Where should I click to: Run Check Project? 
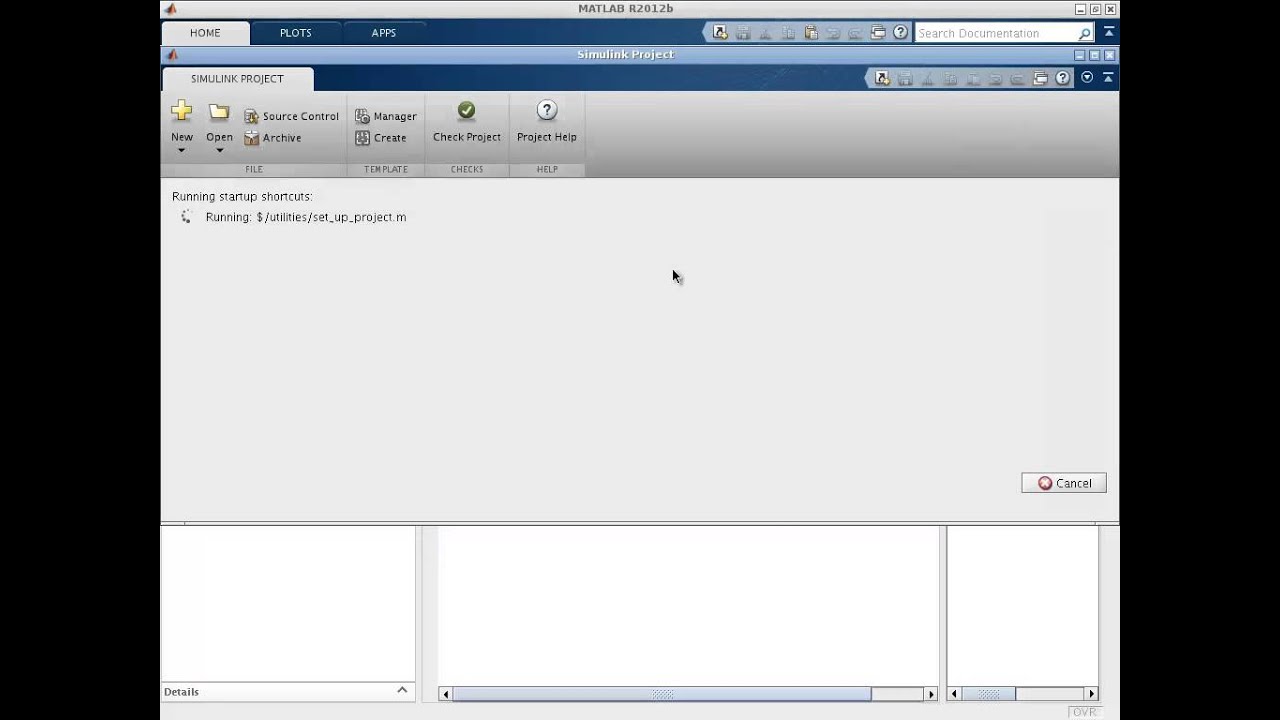[x=466, y=122]
